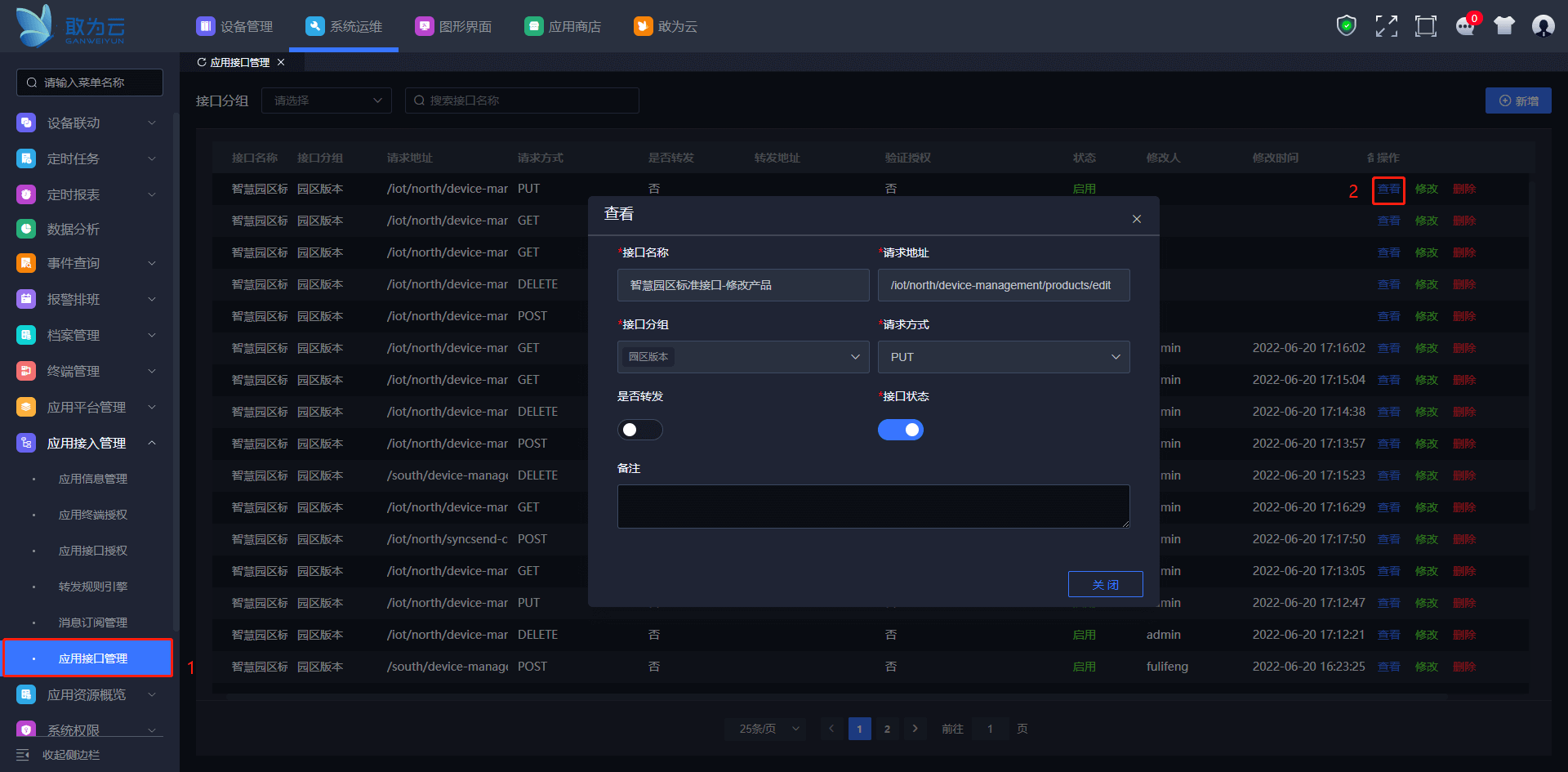Open the 请求方式 PUT dropdown
This screenshot has height=772, width=1568.
click(1003, 357)
